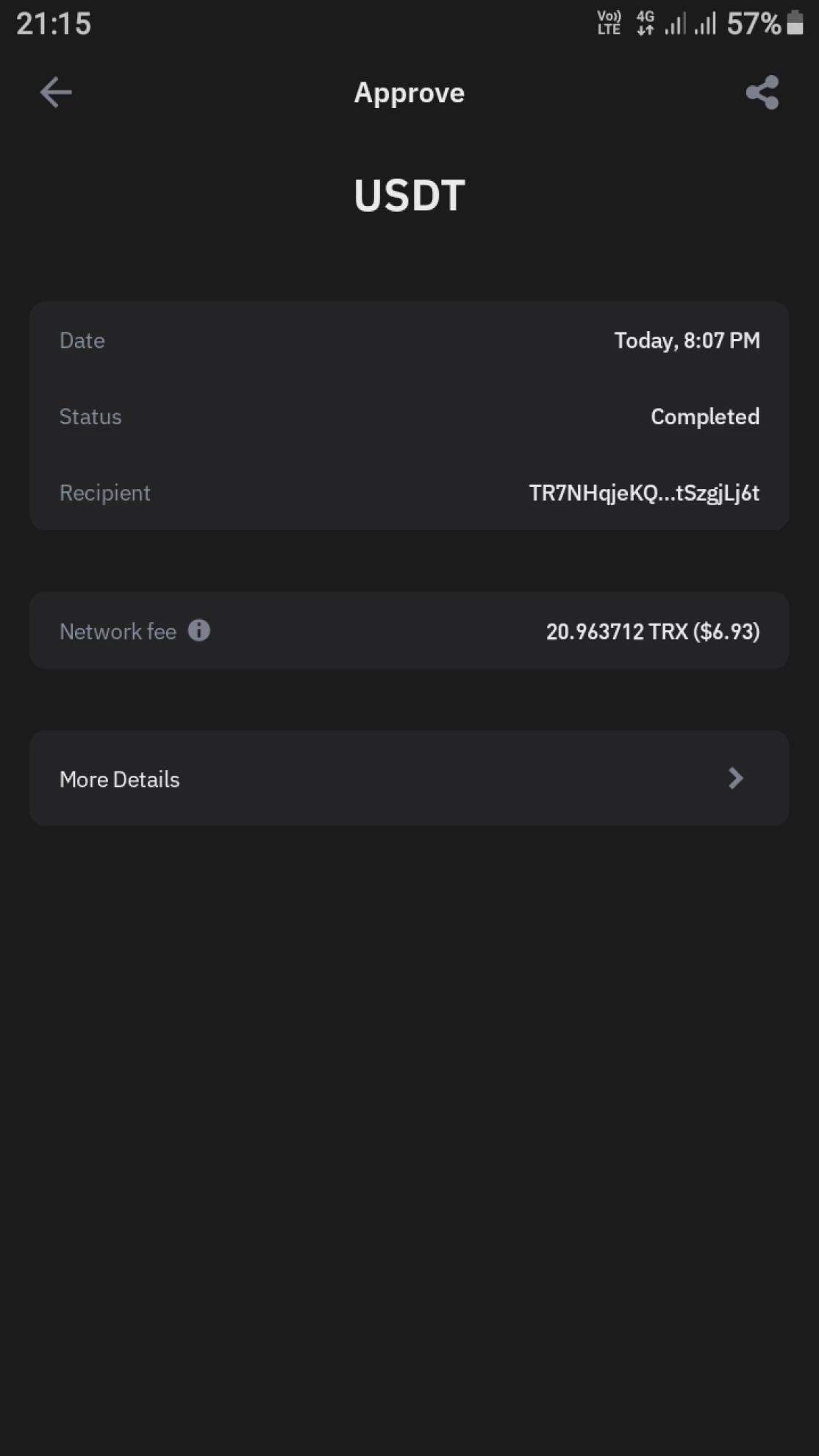Tap the Network fee info icon

click(x=199, y=630)
